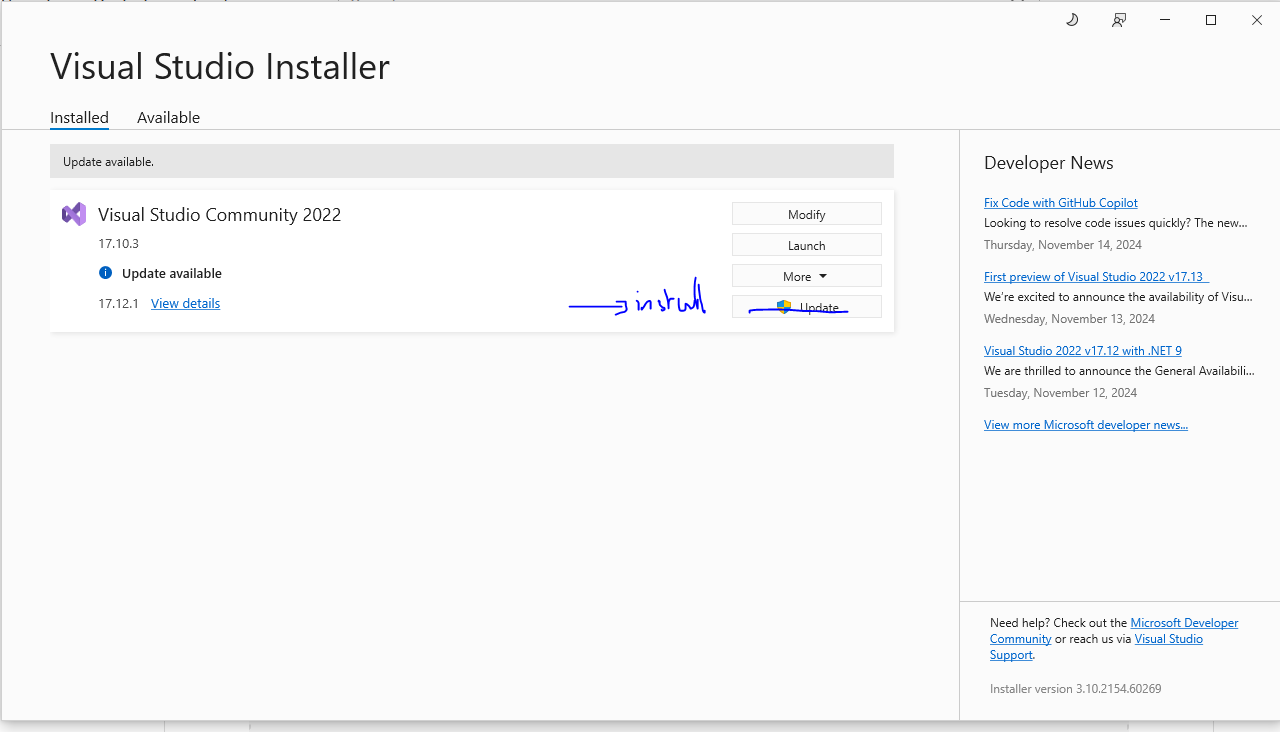Click the Update button
The height and width of the screenshot is (732, 1280).
tap(807, 307)
